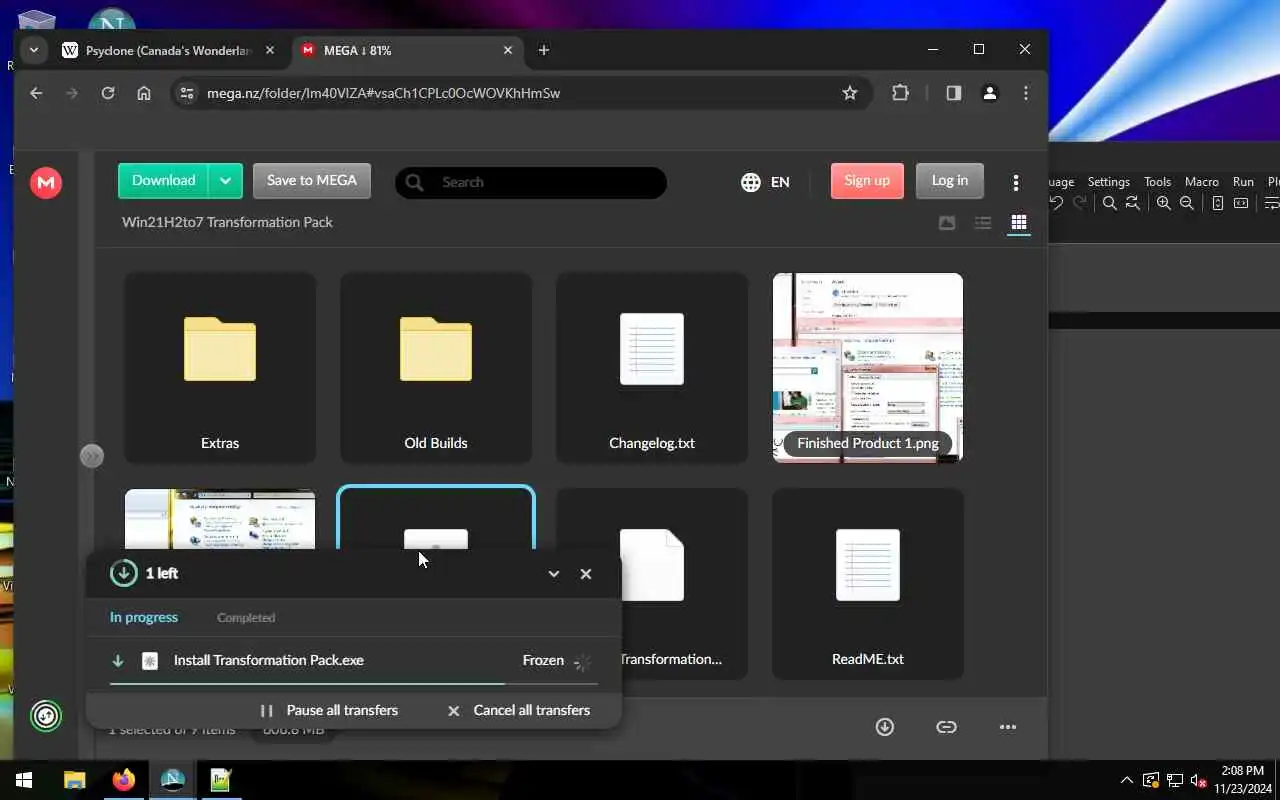This screenshot has width=1280, height=800.
Task: Open the Windows Start menu
Action: click(24, 780)
